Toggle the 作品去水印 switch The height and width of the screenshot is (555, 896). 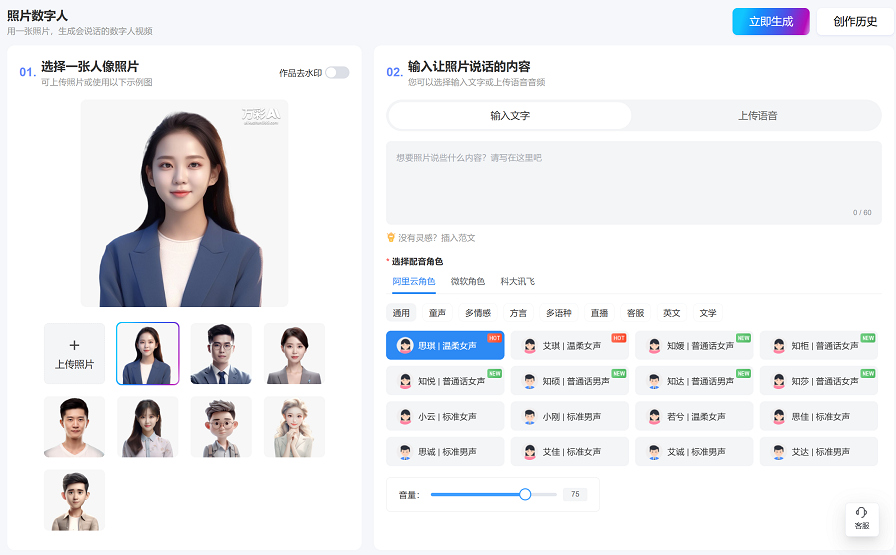337,73
